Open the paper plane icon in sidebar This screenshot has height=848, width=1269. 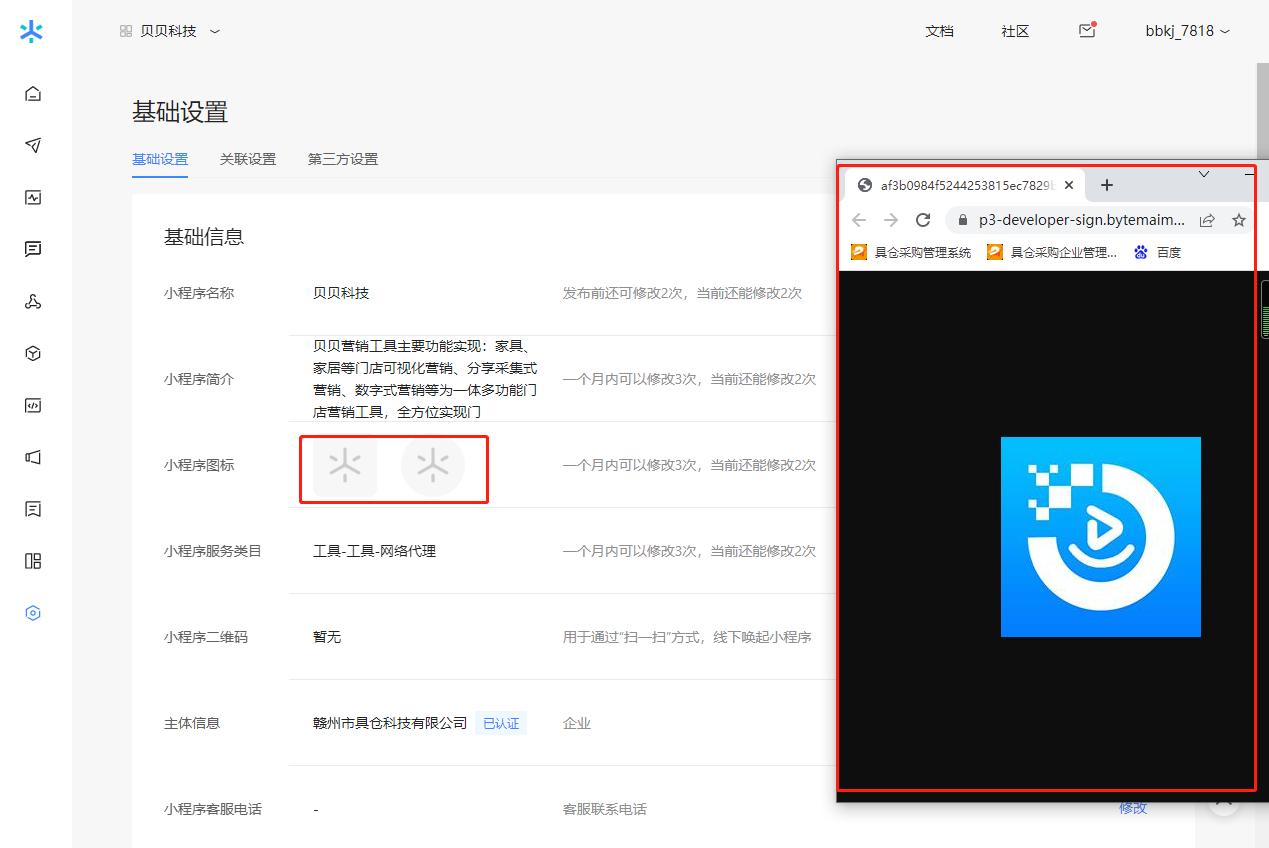33,146
